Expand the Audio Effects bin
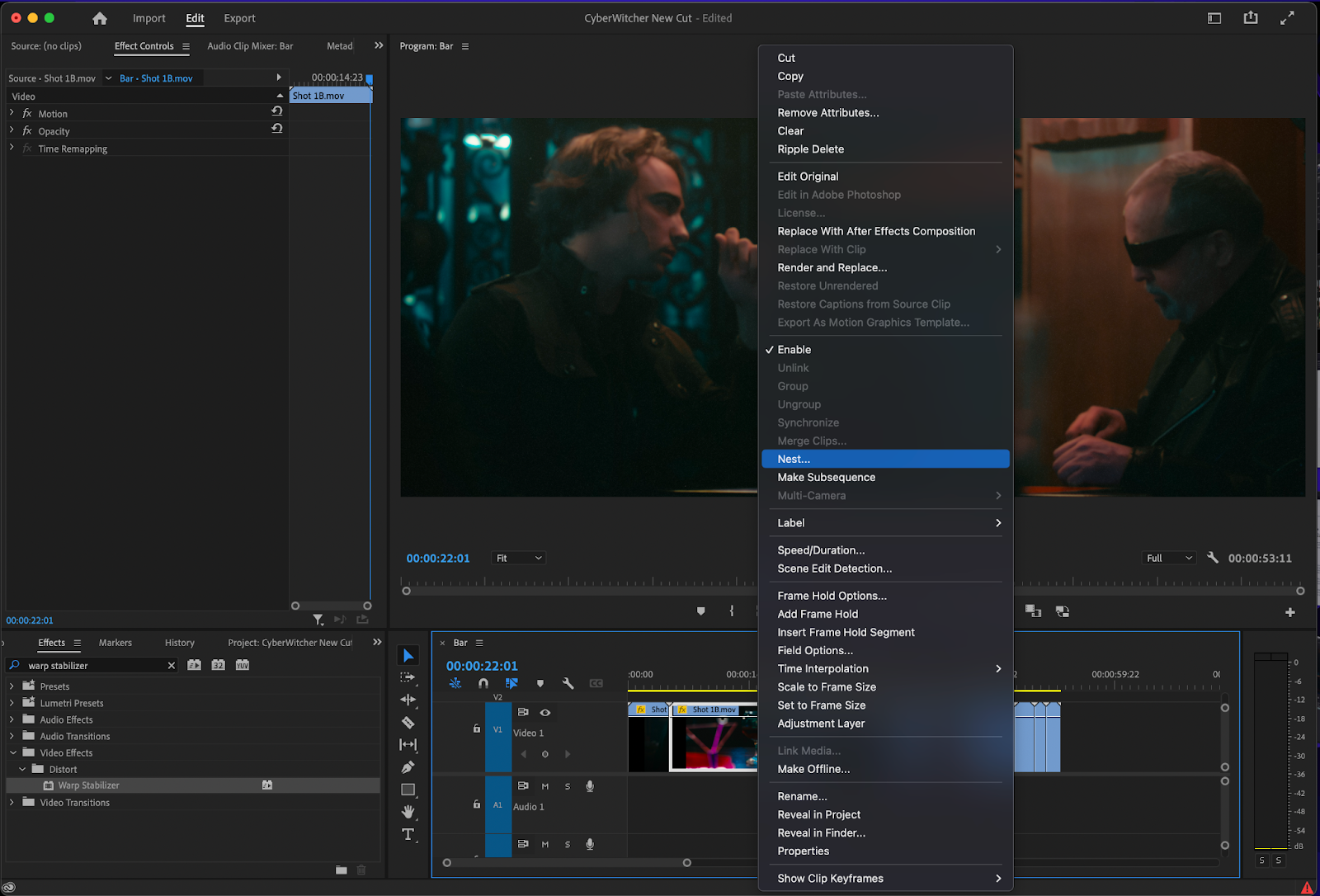Screen dimensions: 1320x896 click(12, 719)
